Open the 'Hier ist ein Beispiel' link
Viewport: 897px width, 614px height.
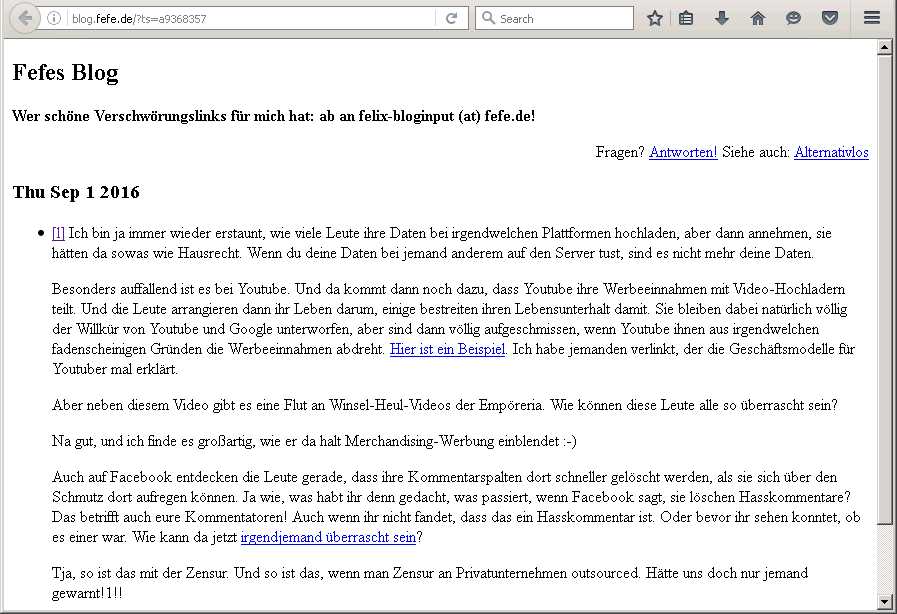[x=447, y=349]
